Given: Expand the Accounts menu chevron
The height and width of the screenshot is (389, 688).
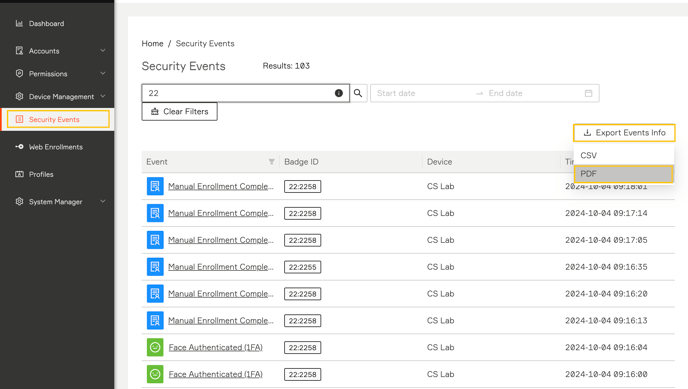Looking at the screenshot, I should pyautogui.click(x=103, y=50).
